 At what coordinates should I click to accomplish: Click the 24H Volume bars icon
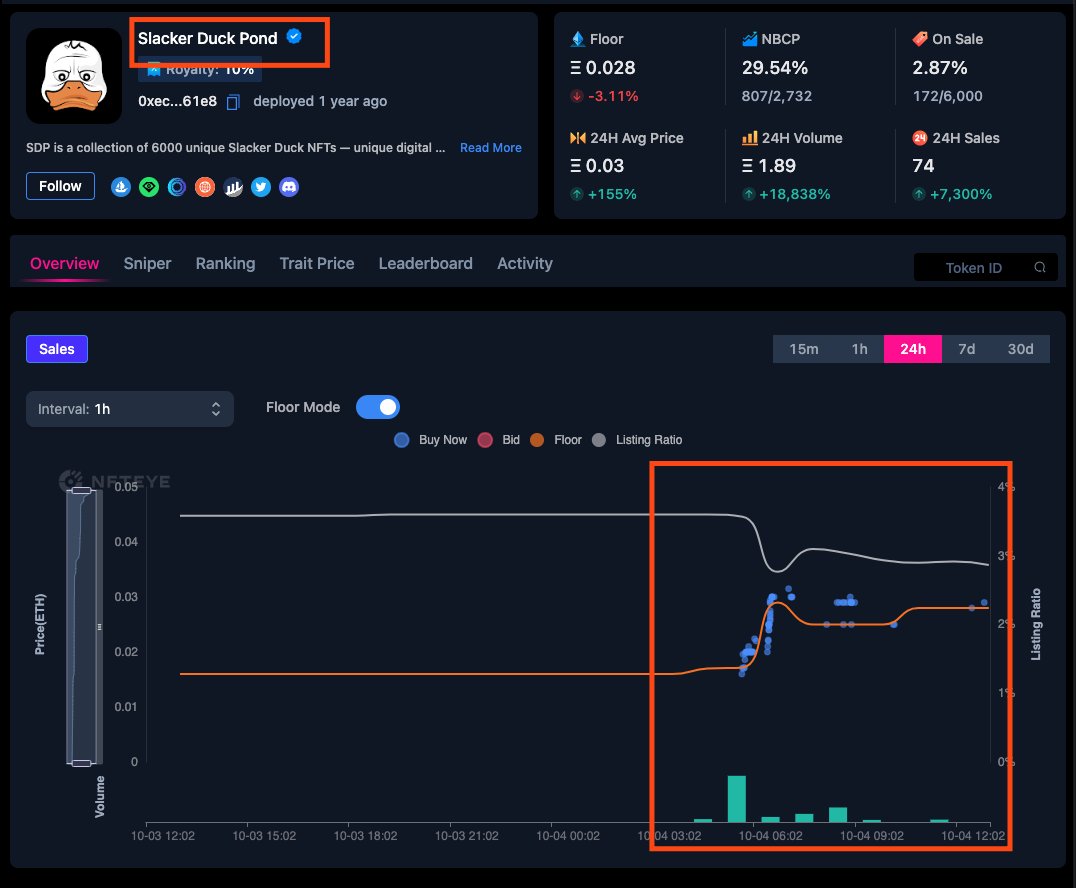coord(750,138)
